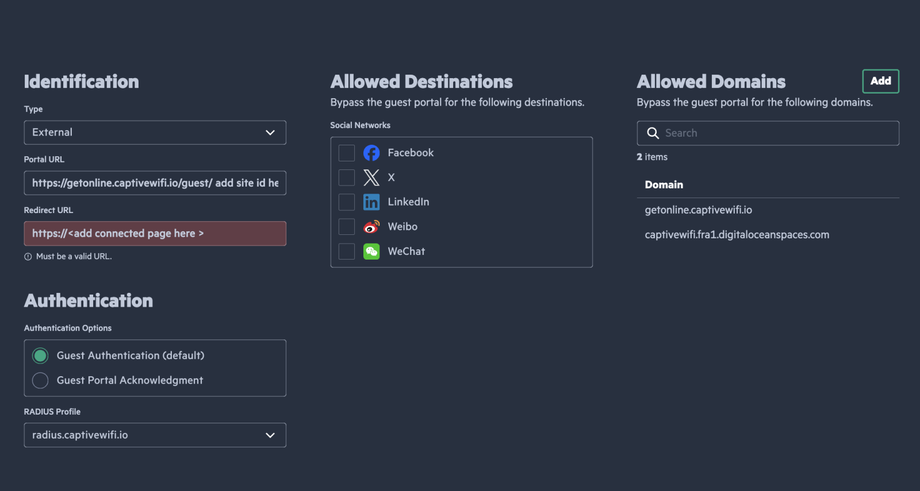Expand the RADIUS Profile dropdown

[155, 435]
